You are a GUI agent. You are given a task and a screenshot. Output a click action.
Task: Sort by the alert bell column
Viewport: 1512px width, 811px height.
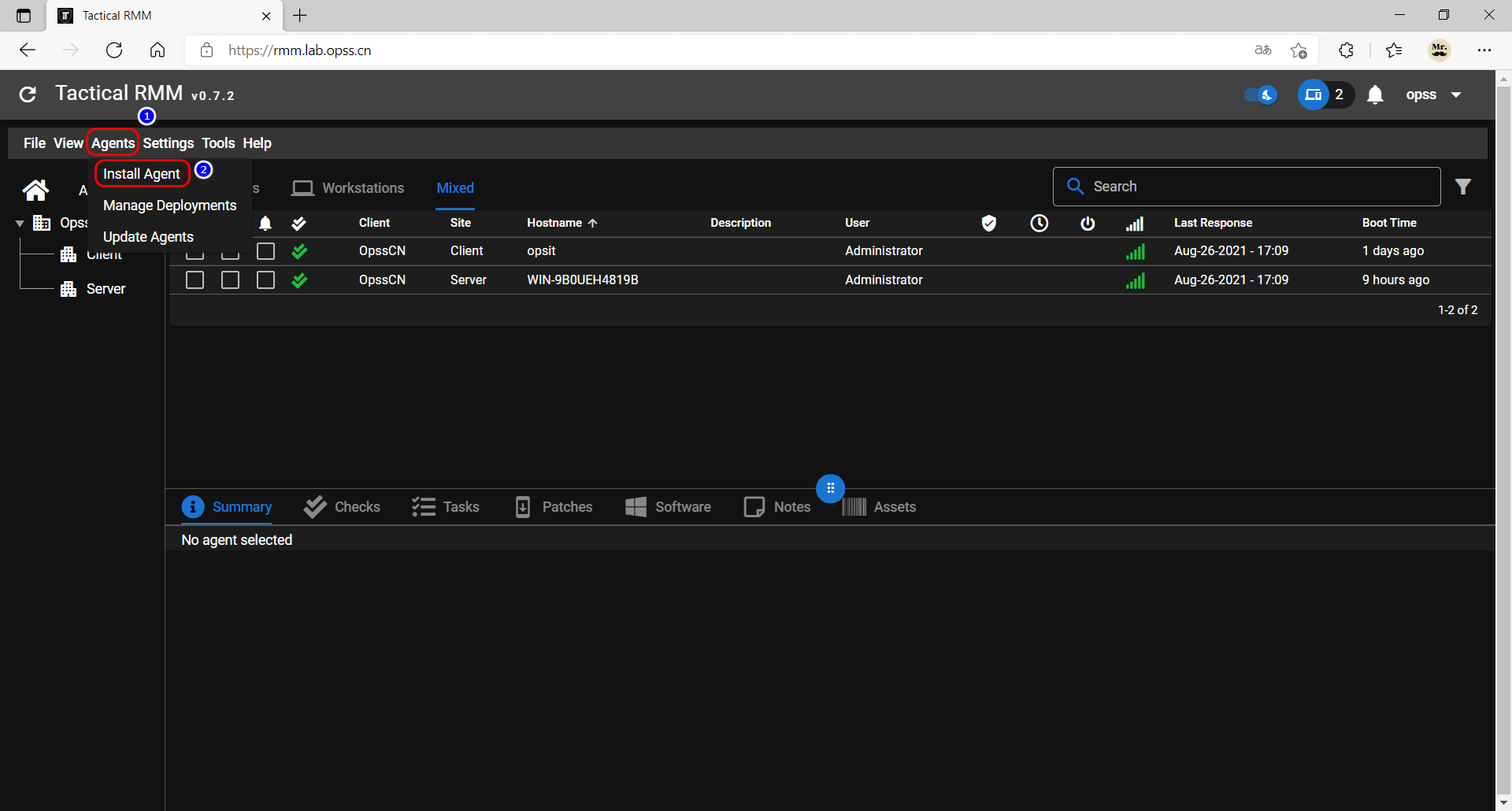(x=265, y=224)
